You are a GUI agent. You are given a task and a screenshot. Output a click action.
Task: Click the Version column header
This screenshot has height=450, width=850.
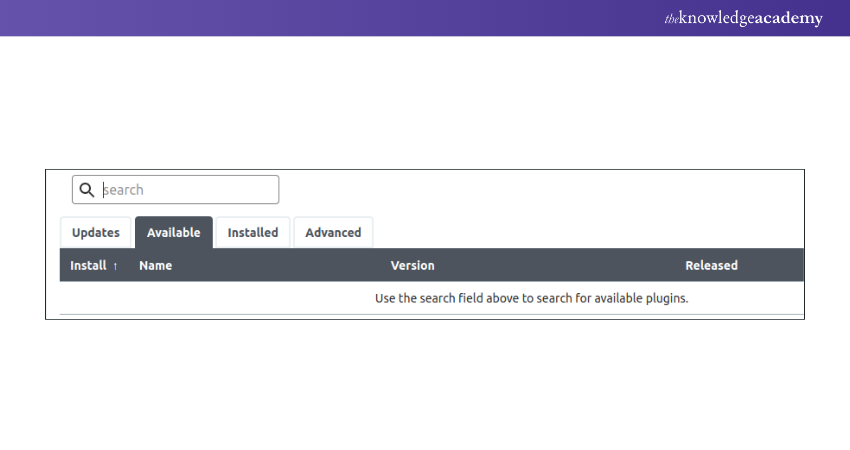(x=412, y=266)
